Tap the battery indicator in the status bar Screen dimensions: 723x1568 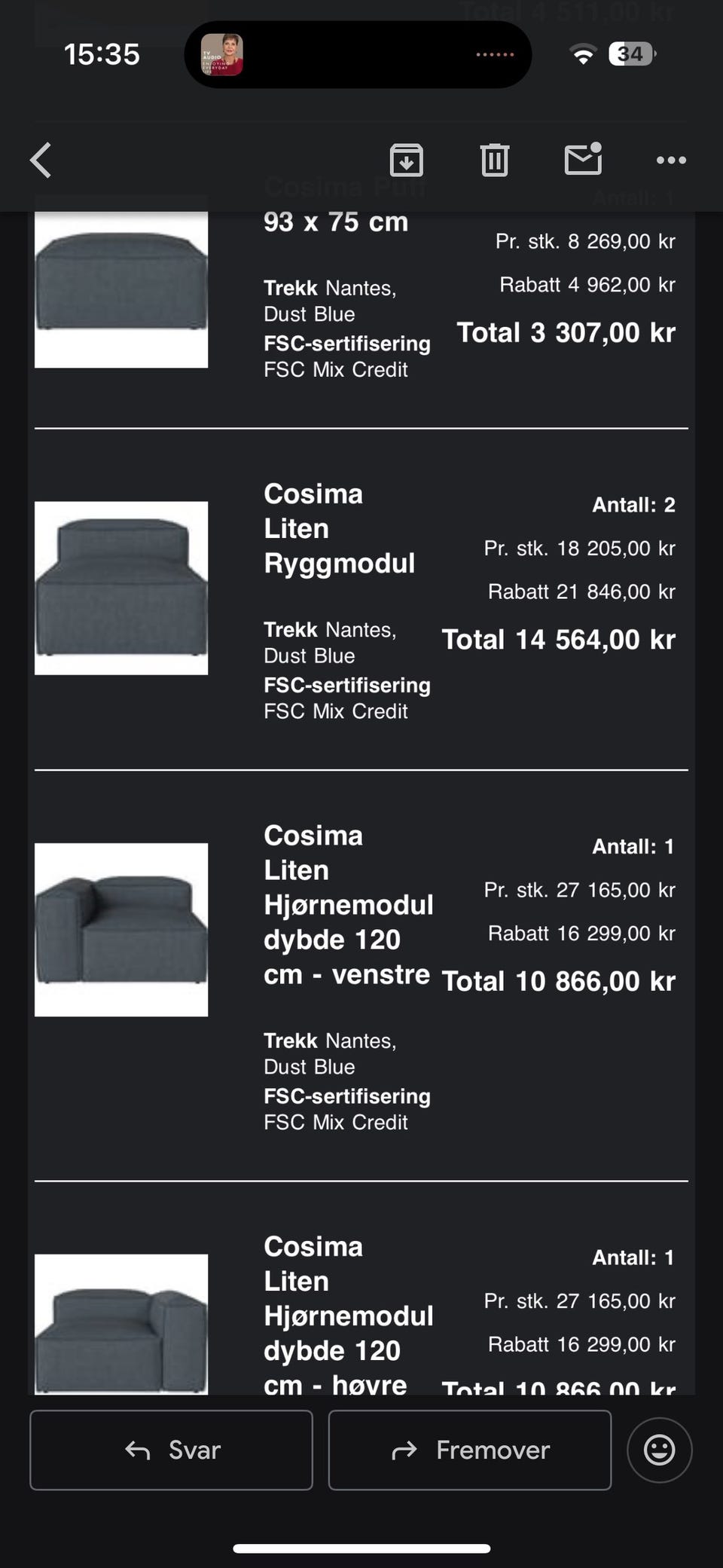pyautogui.click(x=631, y=54)
